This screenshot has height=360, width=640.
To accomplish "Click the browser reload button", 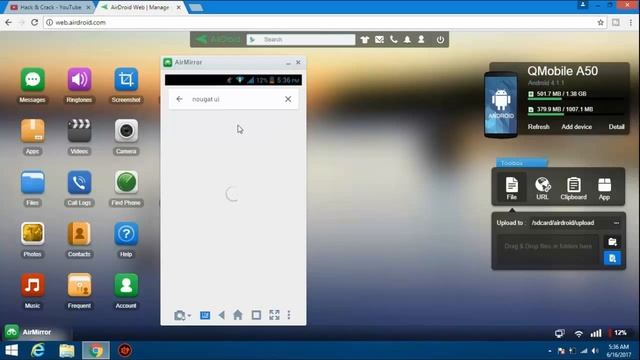I will coord(35,22).
